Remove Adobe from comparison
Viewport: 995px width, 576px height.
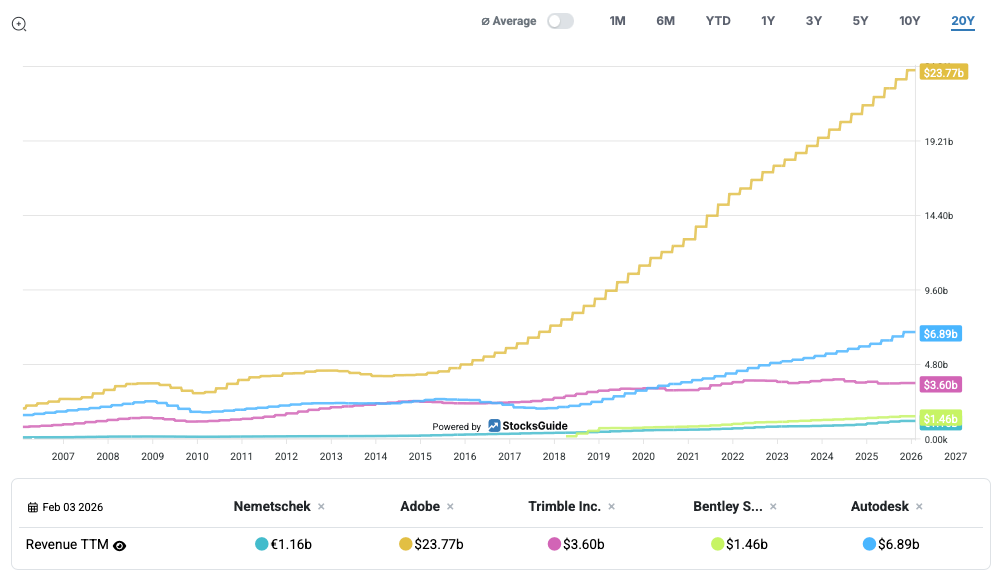[x=450, y=507]
